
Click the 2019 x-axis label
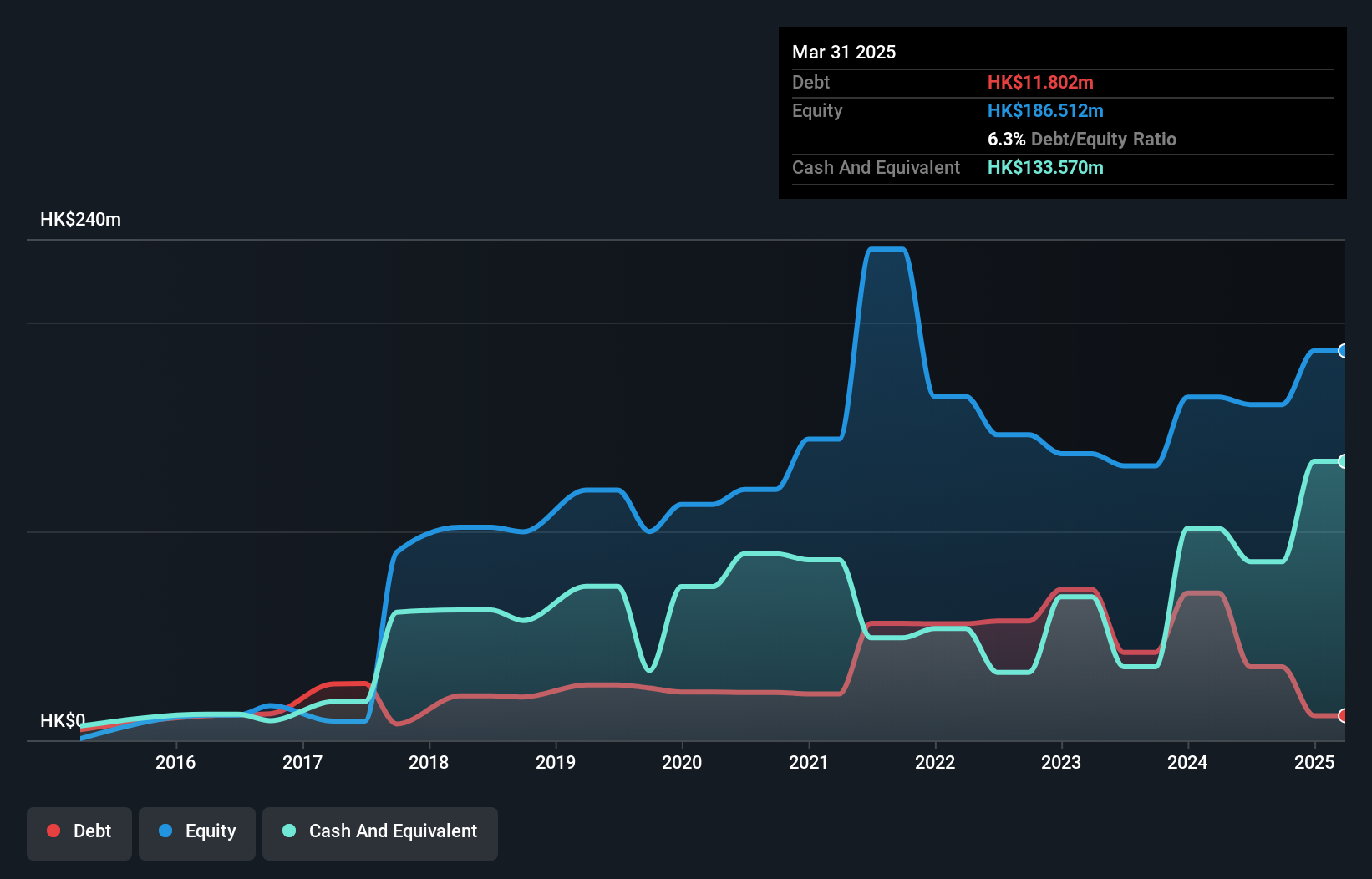(x=556, y=762)
